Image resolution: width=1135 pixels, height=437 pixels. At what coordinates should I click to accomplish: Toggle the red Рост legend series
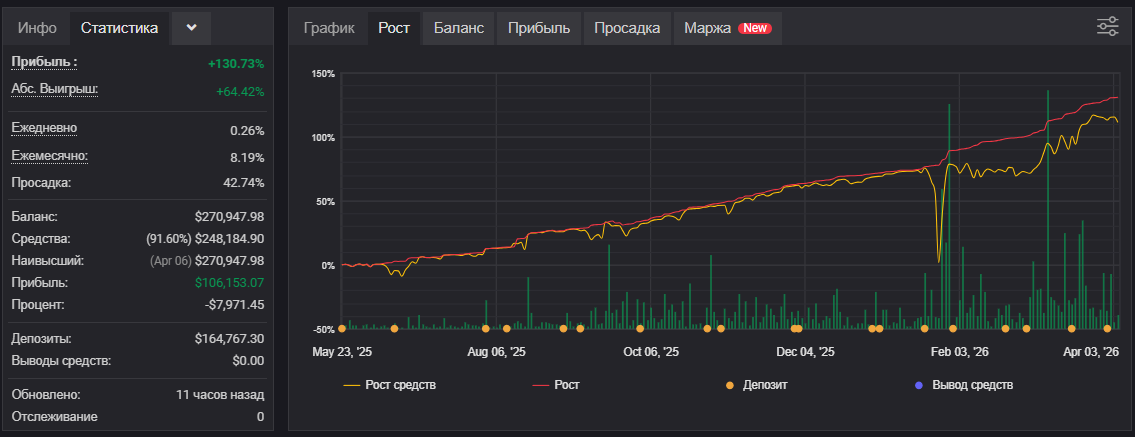(556, 385)
